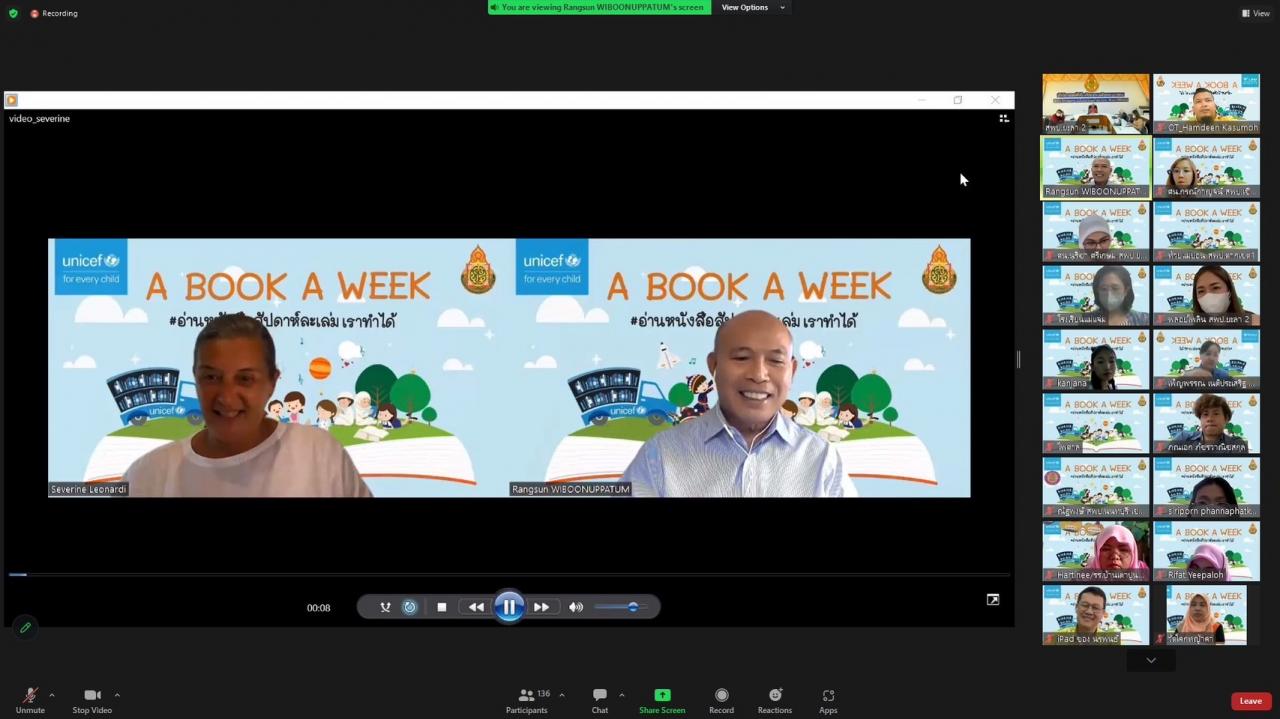The height and width of the screenshot is (719, 1280).
Task: Click the switch-to-library icon in media player
Action: pyautogui.click(x=1004, y=118)
